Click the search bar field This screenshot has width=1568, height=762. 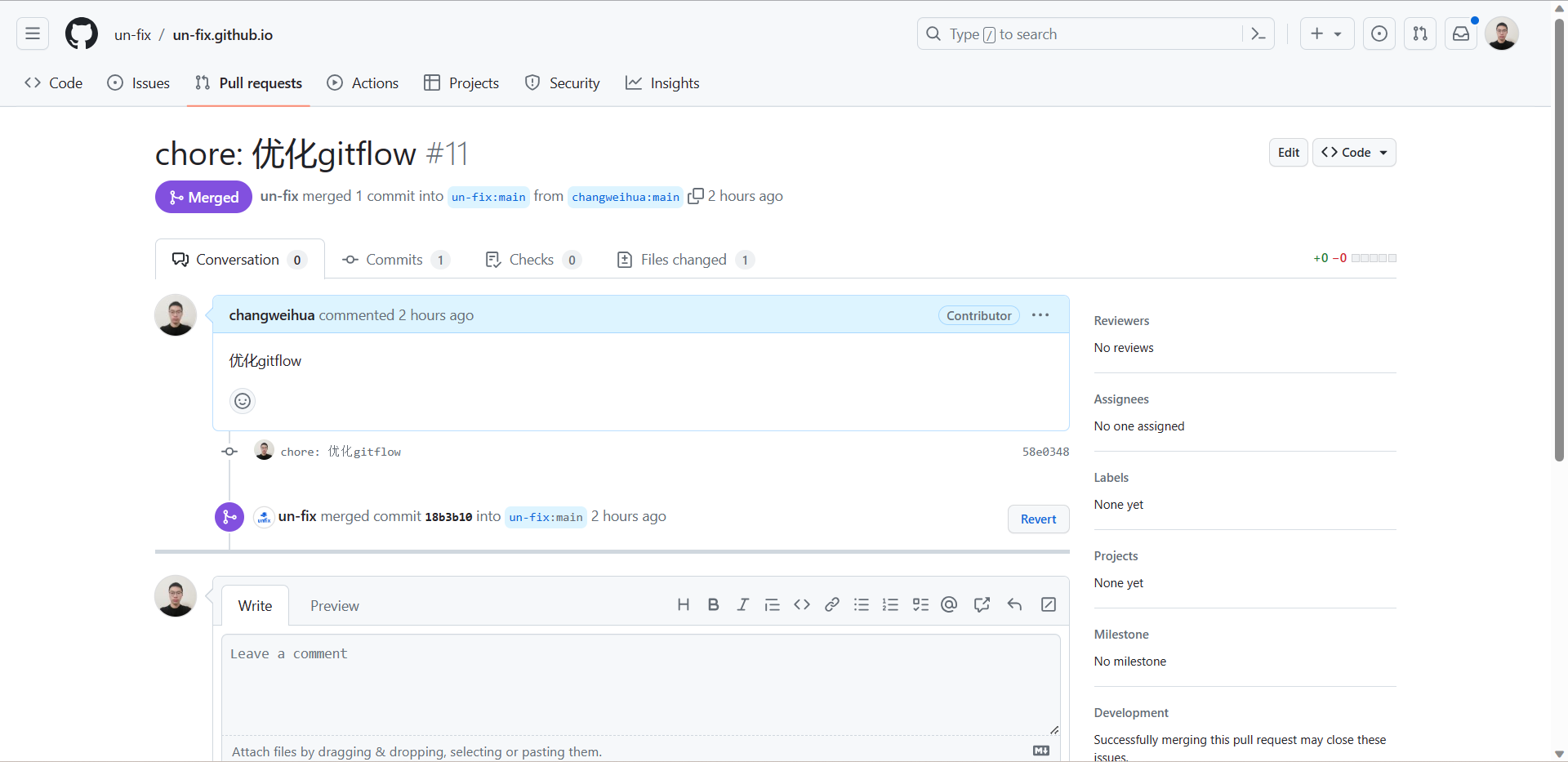click(1086, 34)
